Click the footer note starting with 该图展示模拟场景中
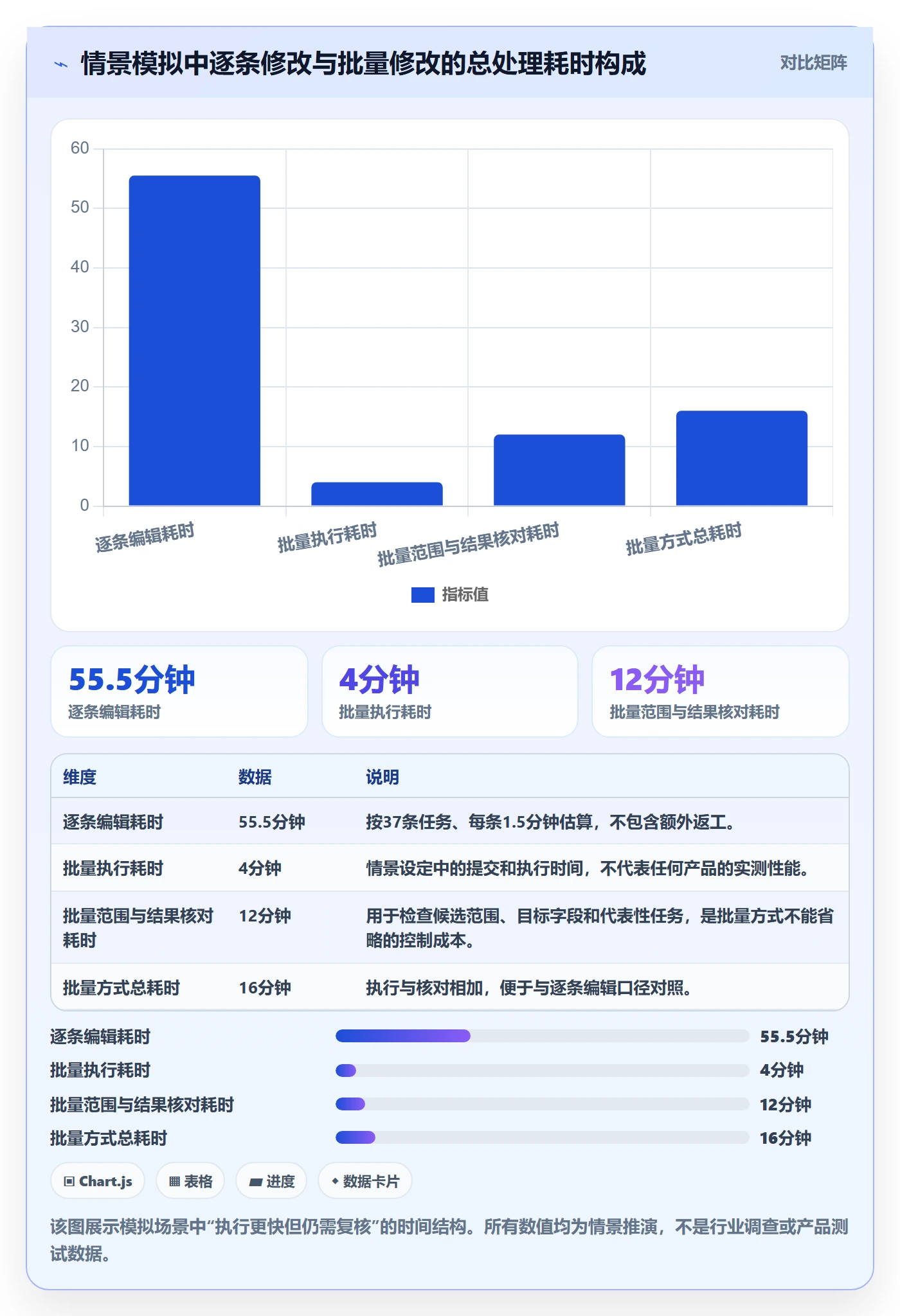Image resolution: width=900 pixels, height=1316 pixels. pyautogui.click(x=449, y=1240)
